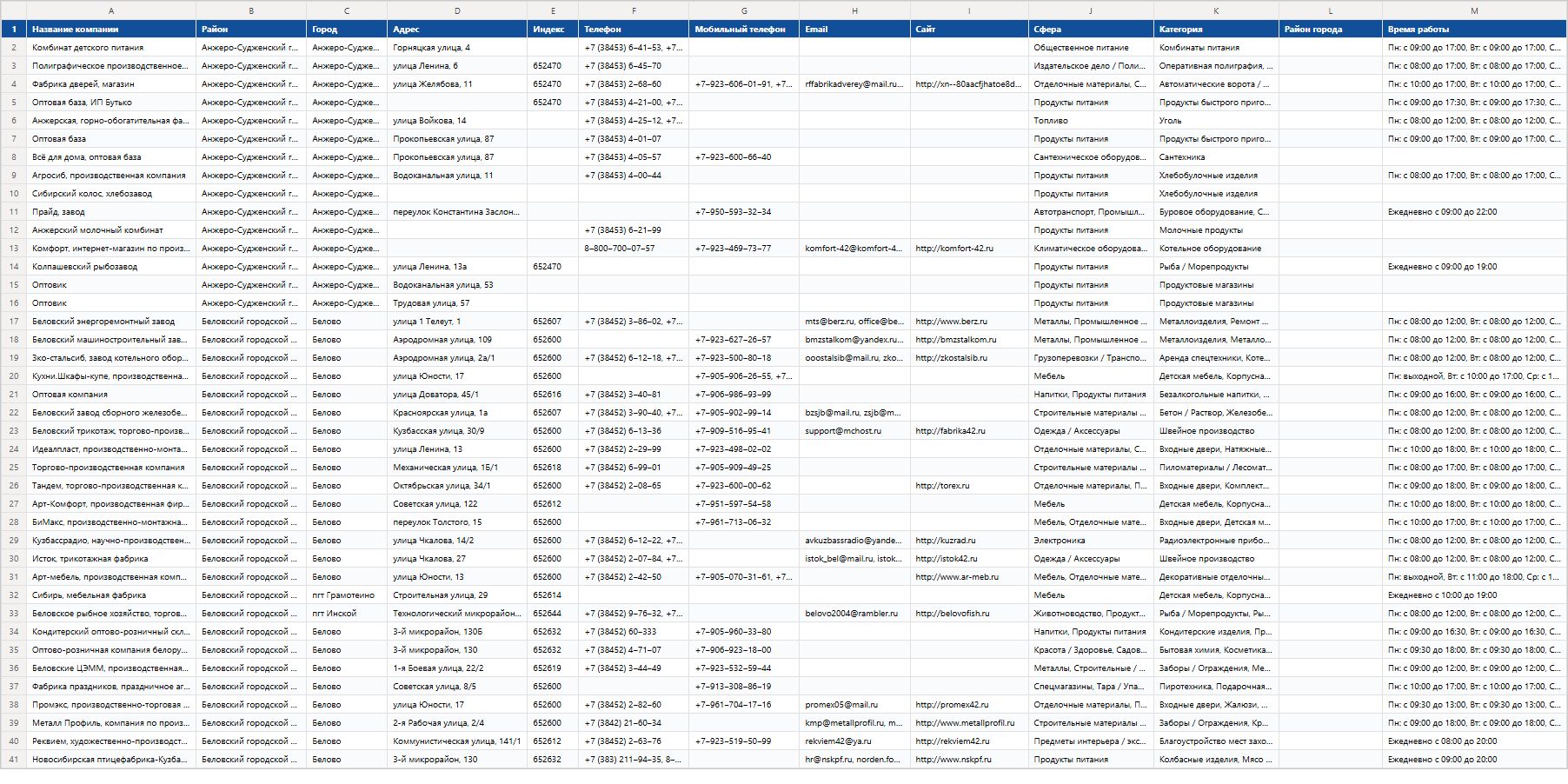The width and height of the screenshot is (1568, 784).
Task: Select email cell 'support@mchost.ru'
Action: pos(854,431)
